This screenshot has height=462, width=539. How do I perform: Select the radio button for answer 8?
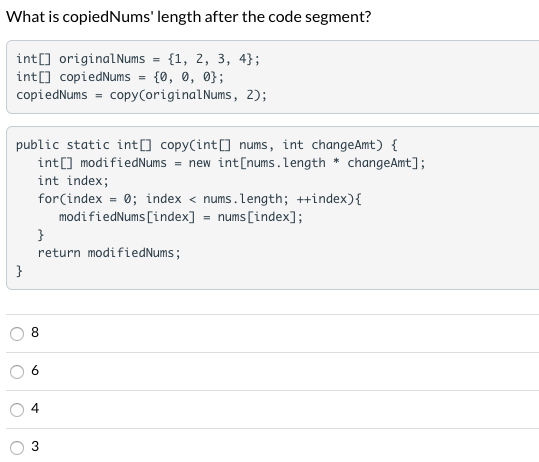pos(17,334)
